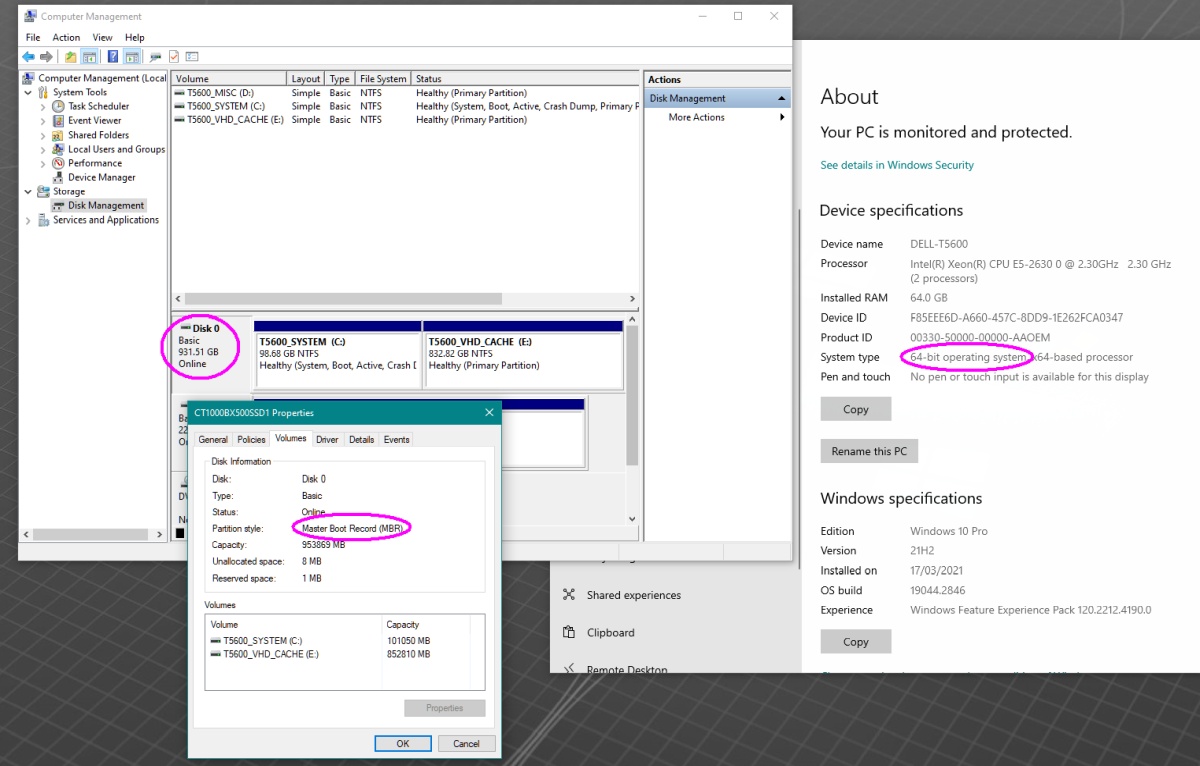Collapse the System Tools tree node
This screenshot has height=766, width=1200.
pyautogui.click(x=28, y=92)
